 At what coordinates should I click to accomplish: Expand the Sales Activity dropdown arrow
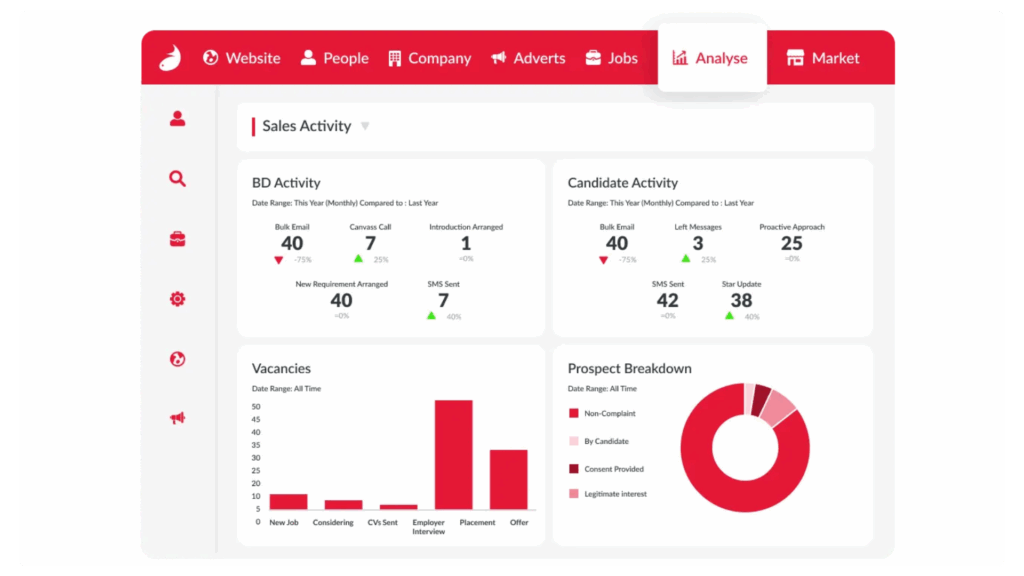click(365, 126)
